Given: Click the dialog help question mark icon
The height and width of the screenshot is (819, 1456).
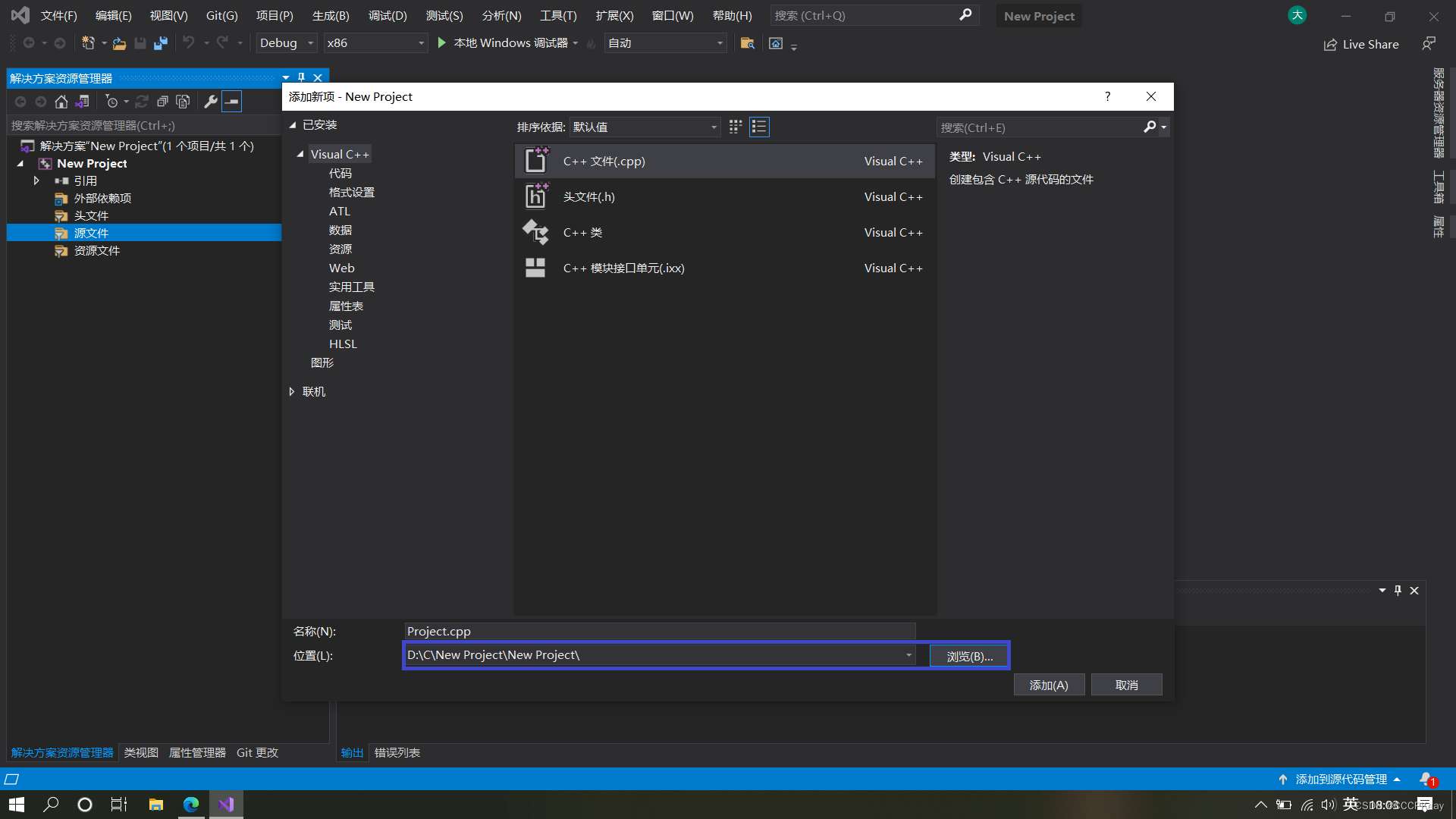Looking at the screenshot, I should pos(1107,96).
